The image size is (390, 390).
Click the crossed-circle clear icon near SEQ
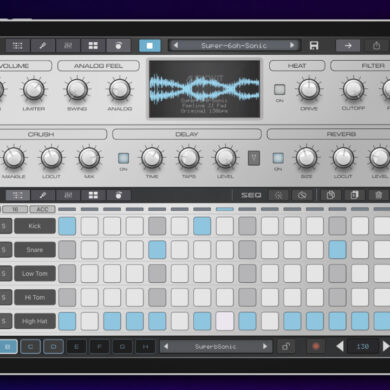click(x=302, y=195)
